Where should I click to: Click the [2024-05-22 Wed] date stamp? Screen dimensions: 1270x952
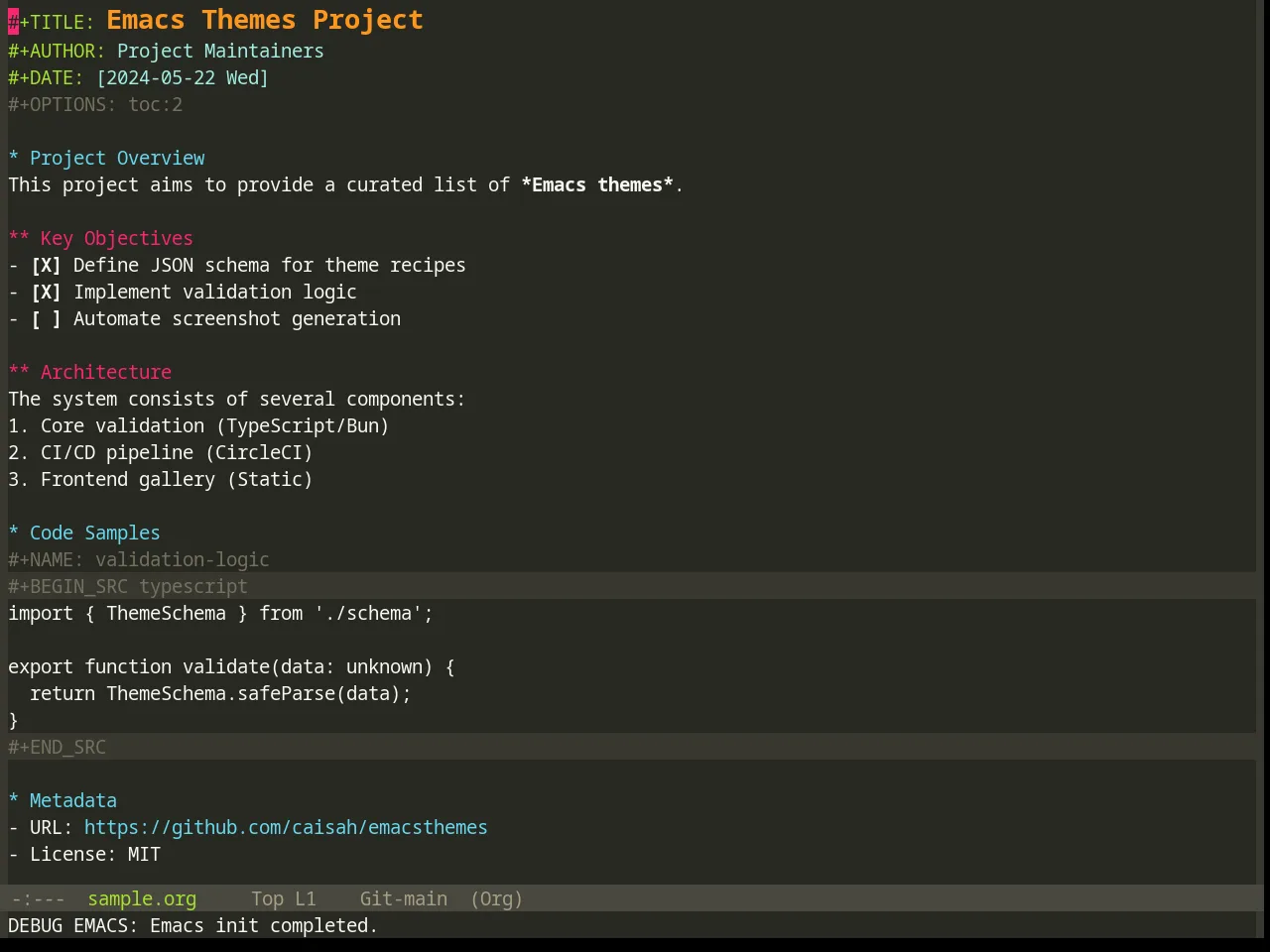183,78
